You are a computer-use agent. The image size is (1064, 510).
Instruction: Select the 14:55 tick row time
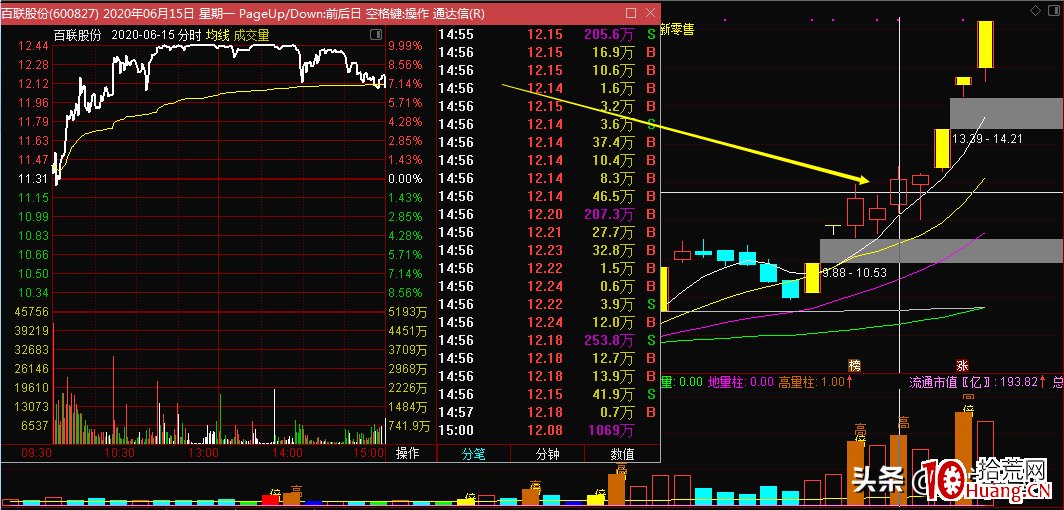[x=456, y=34]
